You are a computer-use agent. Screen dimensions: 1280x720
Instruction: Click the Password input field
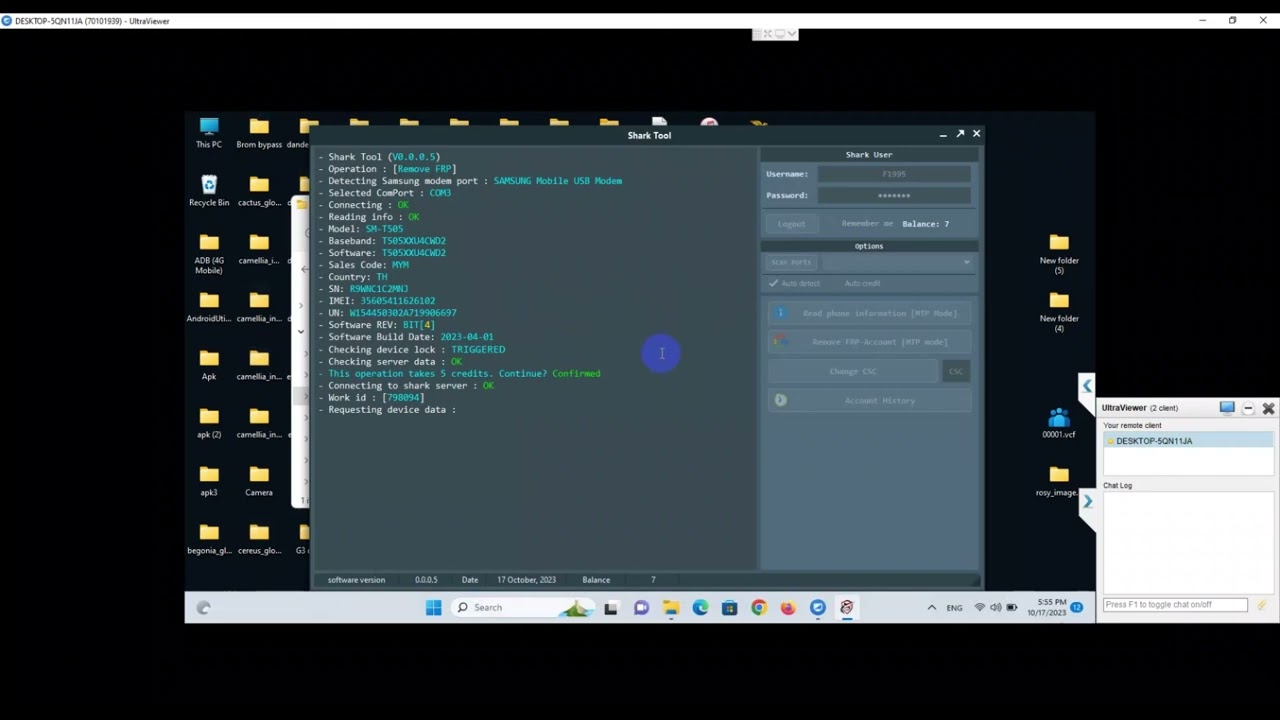[894, 196]
